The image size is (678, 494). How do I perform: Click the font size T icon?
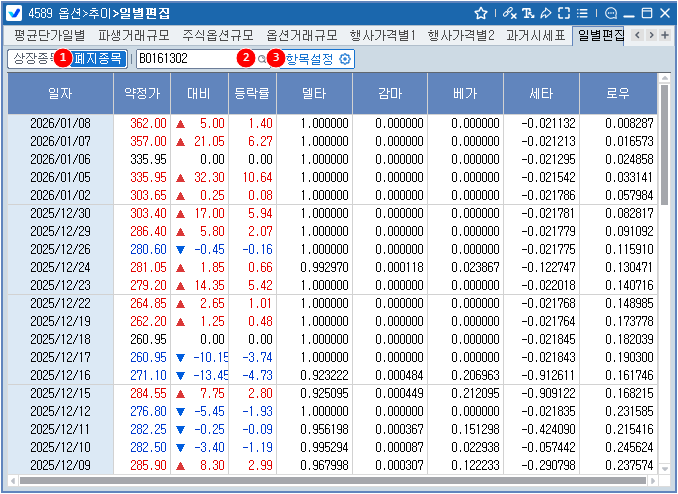527,13
